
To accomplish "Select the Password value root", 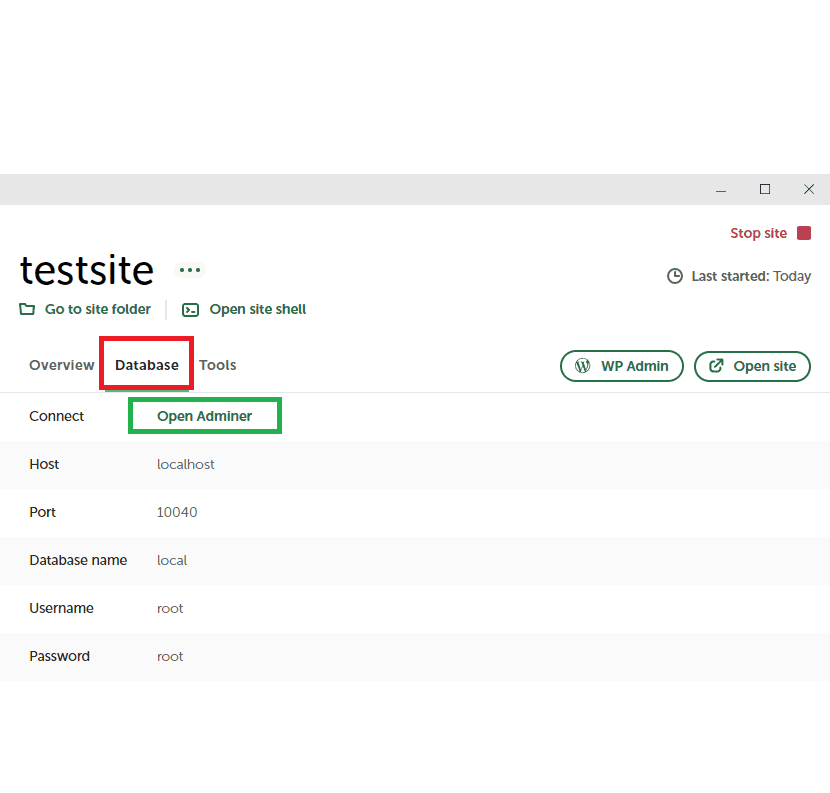I will [170, 657].
